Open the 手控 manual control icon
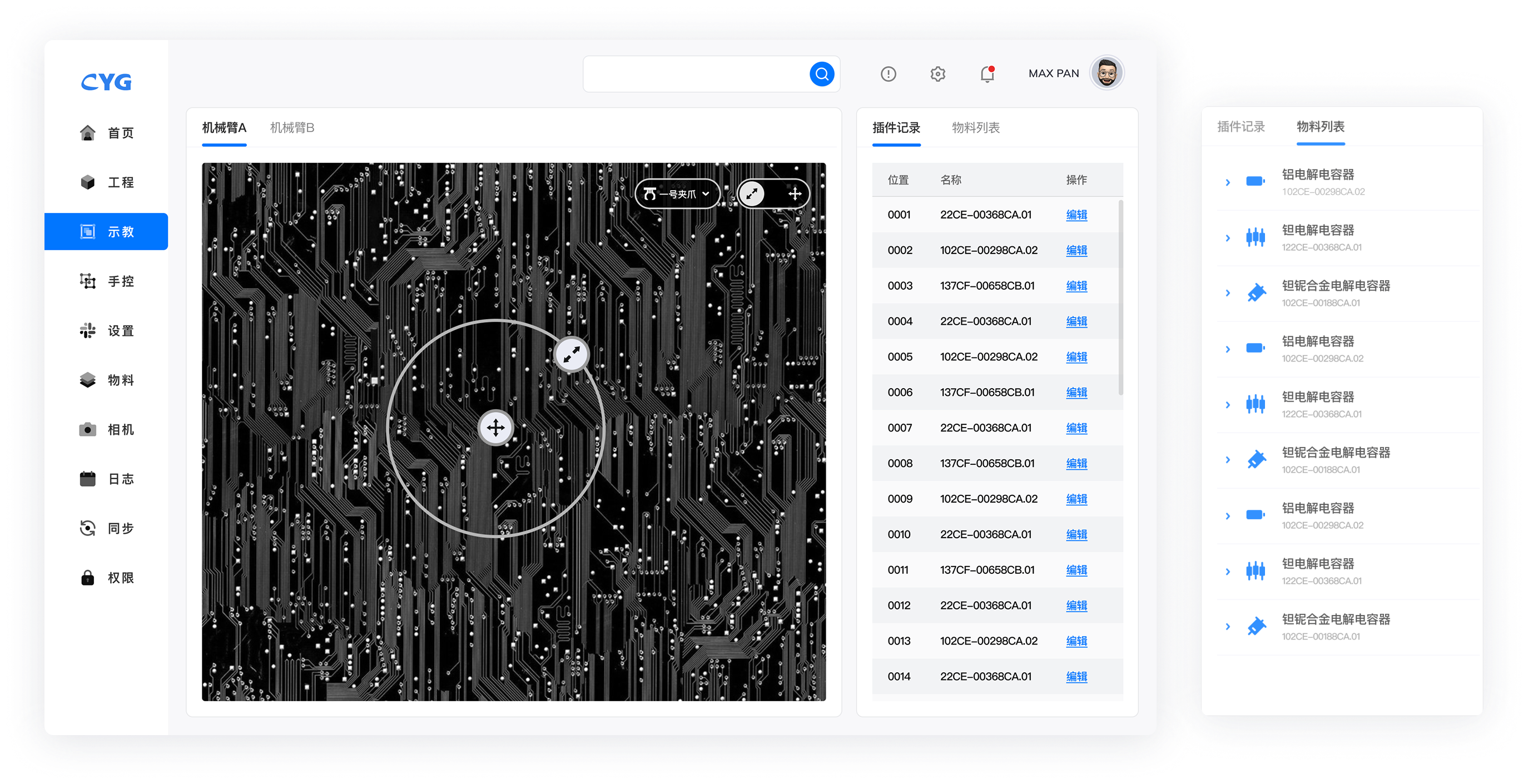The width and height of the screenshot is (1528, 784). [x=88, y=281]
